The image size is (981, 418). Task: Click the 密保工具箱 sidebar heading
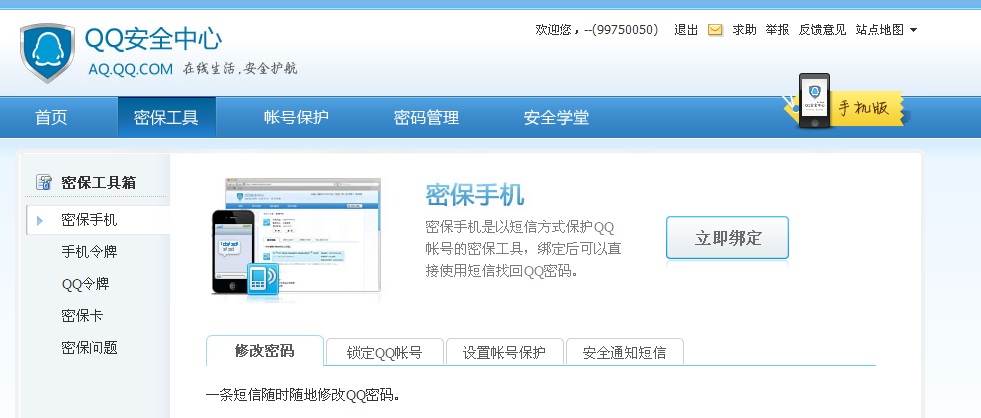(99, 183)
